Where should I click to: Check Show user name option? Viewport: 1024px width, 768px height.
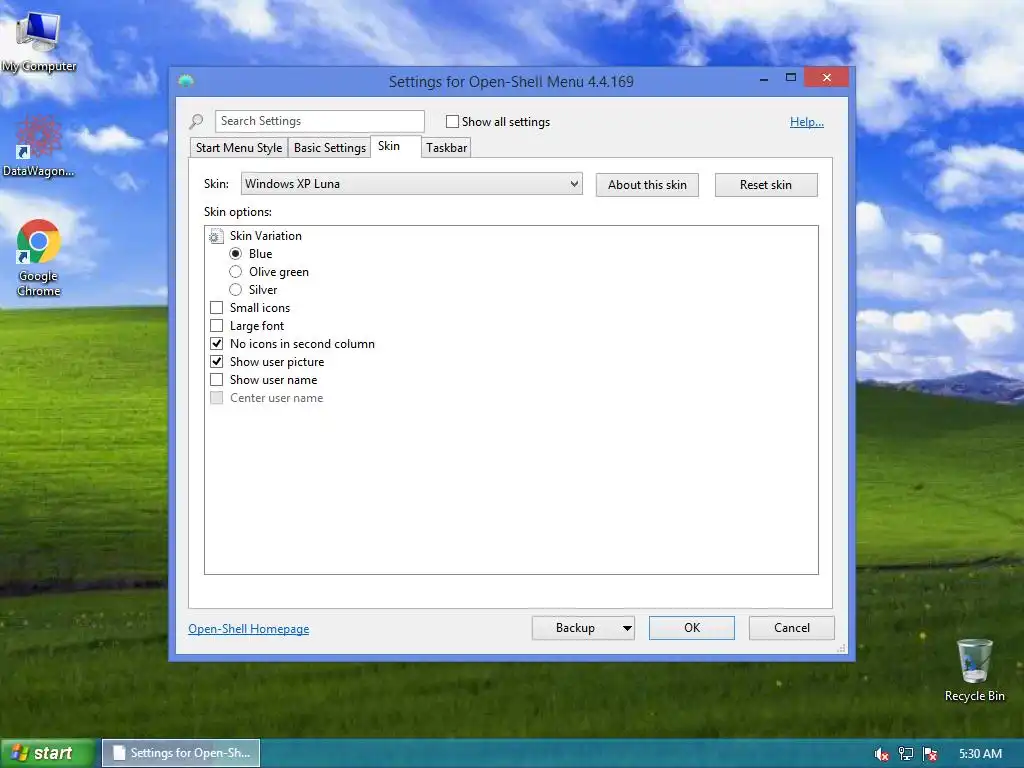tap(216, 379)
